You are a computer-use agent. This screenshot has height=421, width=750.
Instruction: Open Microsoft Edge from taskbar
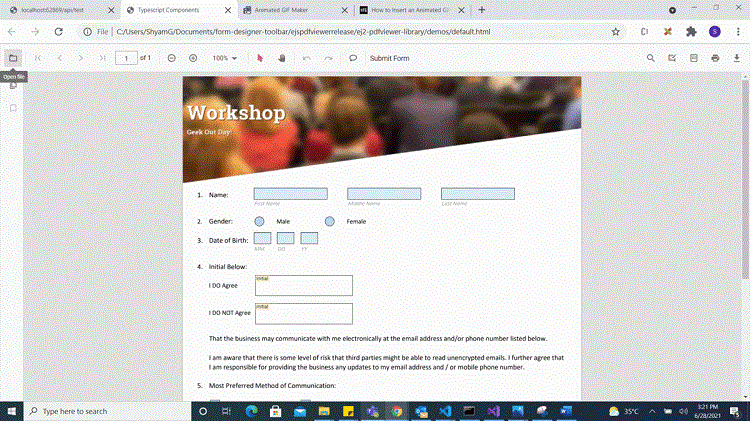click(252, 411)
